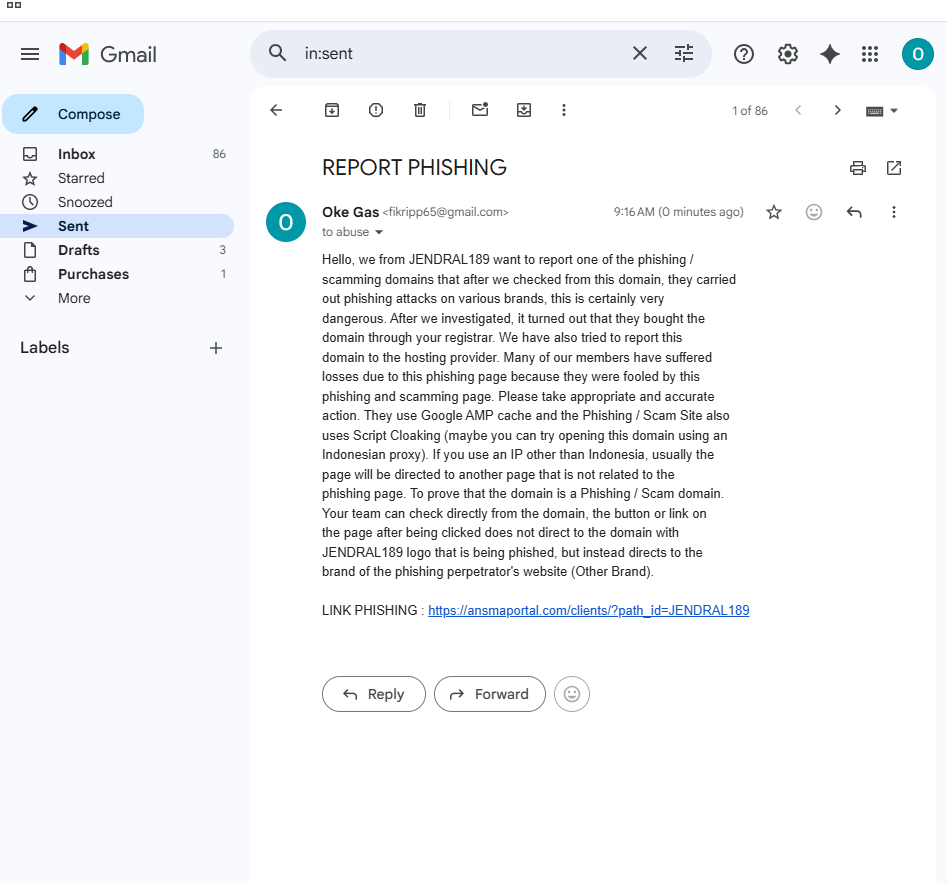This screenshot has width=947, height=883.
Task: Click the Gmail logo
Action: [108, 54]
